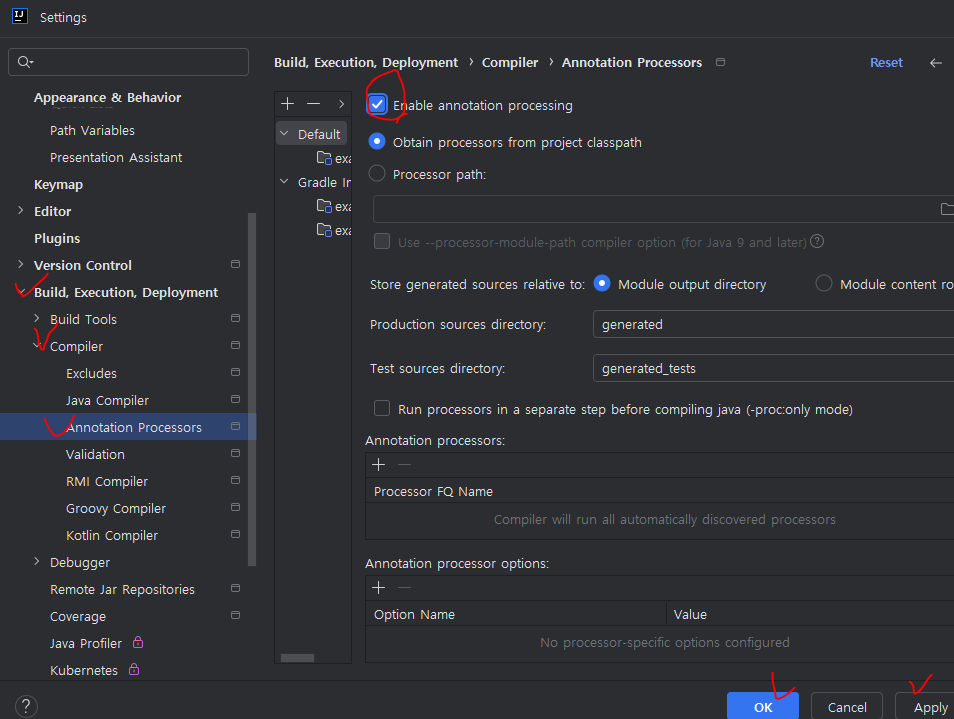Click project icon in breadcrumb header
The width and height of the screenshot is (954, 719).
(720, 62)
